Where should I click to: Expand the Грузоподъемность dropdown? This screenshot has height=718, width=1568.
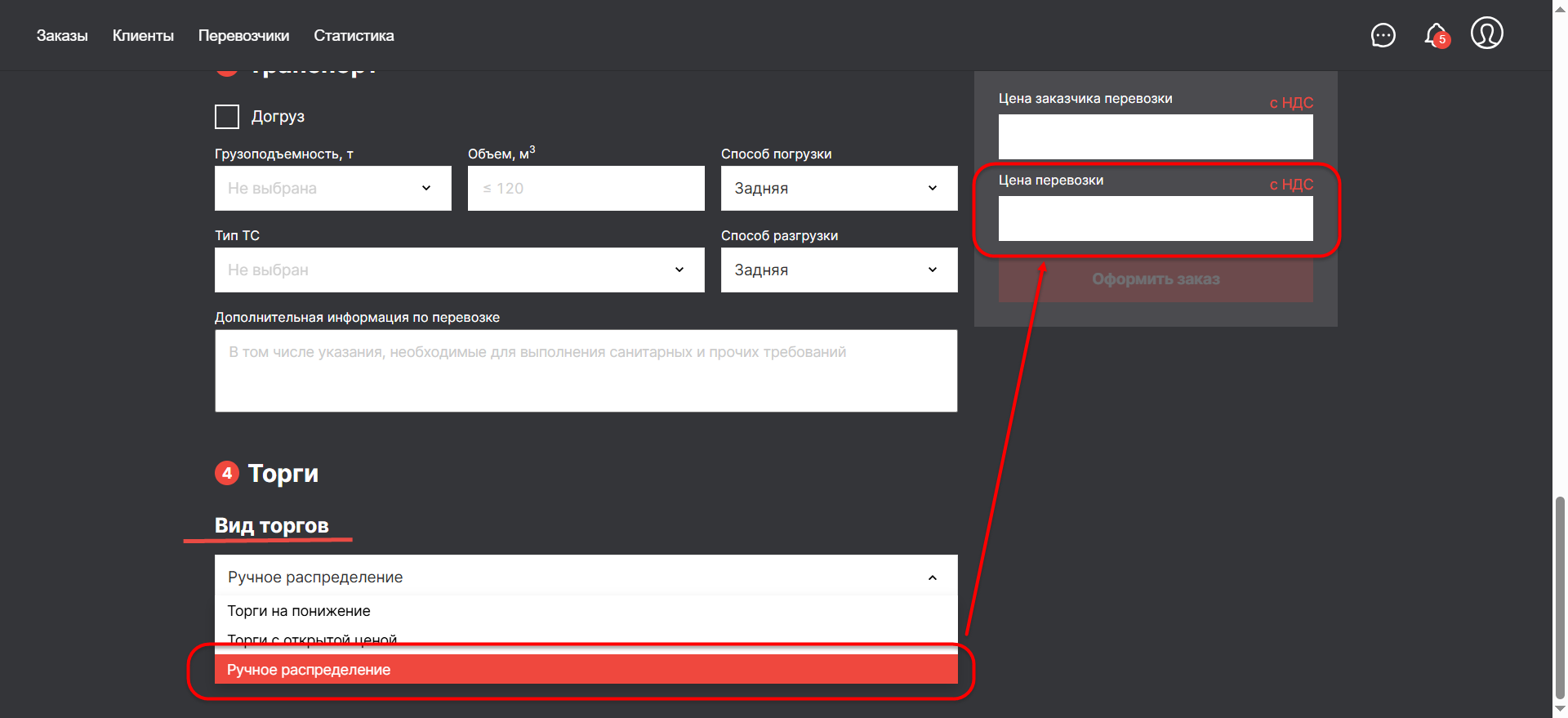coord(332,188)
